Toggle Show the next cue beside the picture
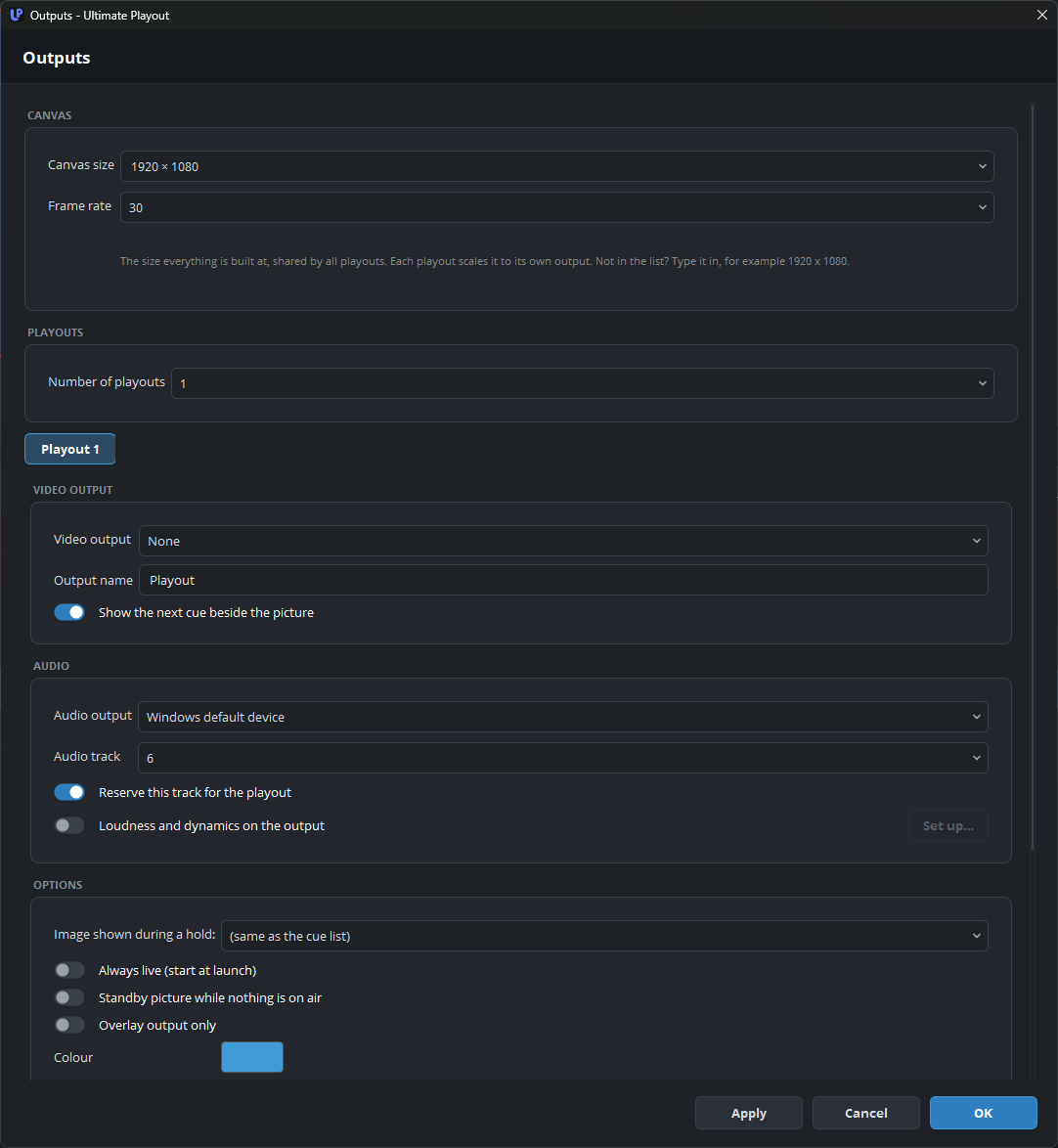 click(x=69, y=612)
